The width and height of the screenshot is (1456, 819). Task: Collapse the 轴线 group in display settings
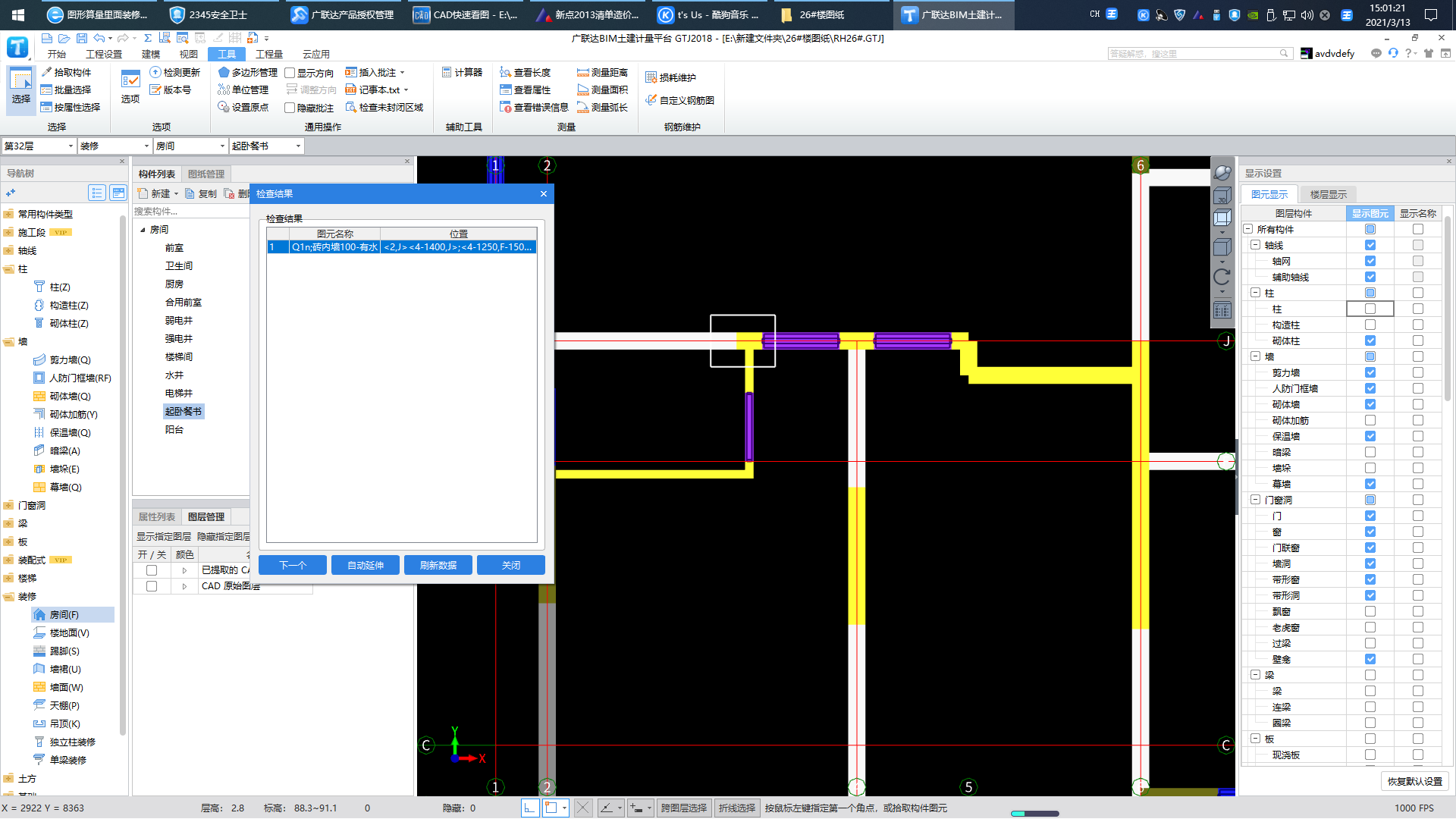tap(1255, 245)
